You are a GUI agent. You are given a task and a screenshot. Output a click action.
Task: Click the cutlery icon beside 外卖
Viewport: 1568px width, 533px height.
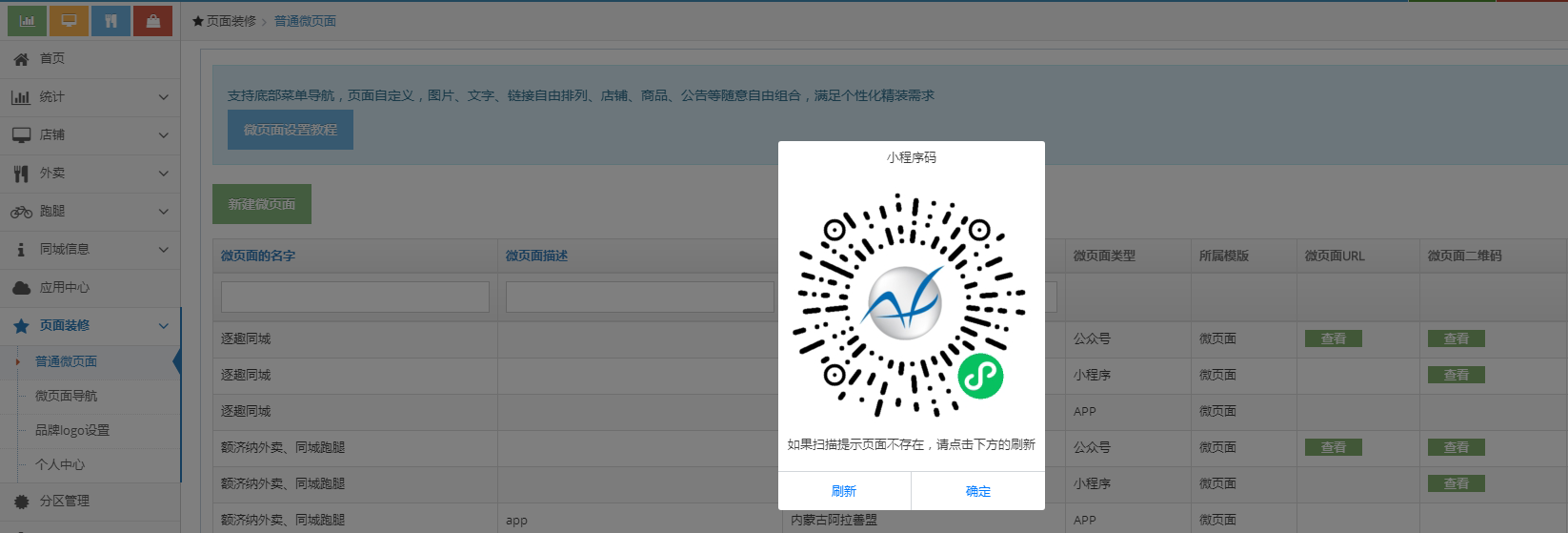pos(21,174)
